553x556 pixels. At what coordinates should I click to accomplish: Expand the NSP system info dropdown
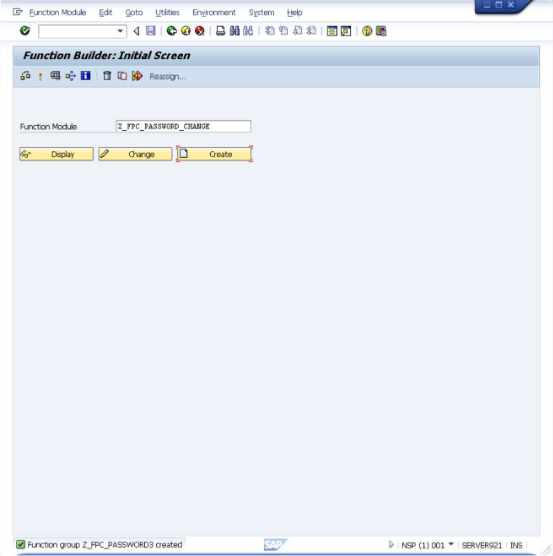451,544
